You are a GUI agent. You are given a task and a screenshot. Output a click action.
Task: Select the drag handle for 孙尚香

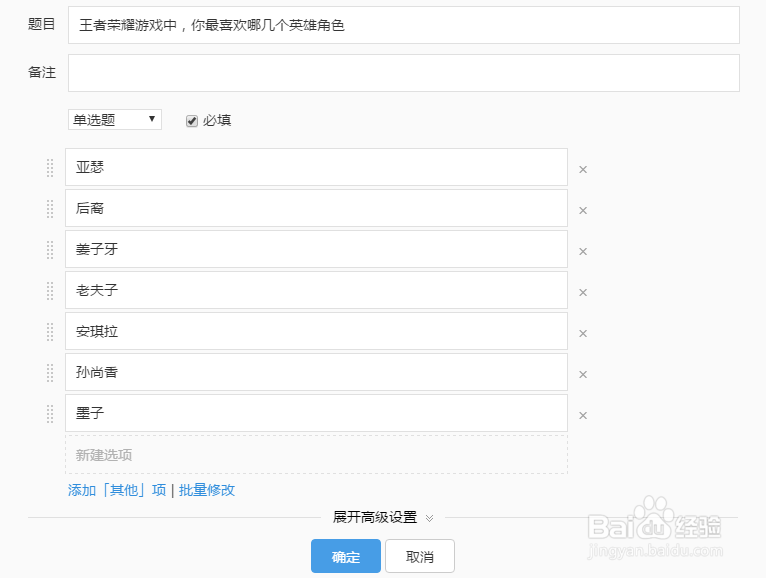(50, 373)
